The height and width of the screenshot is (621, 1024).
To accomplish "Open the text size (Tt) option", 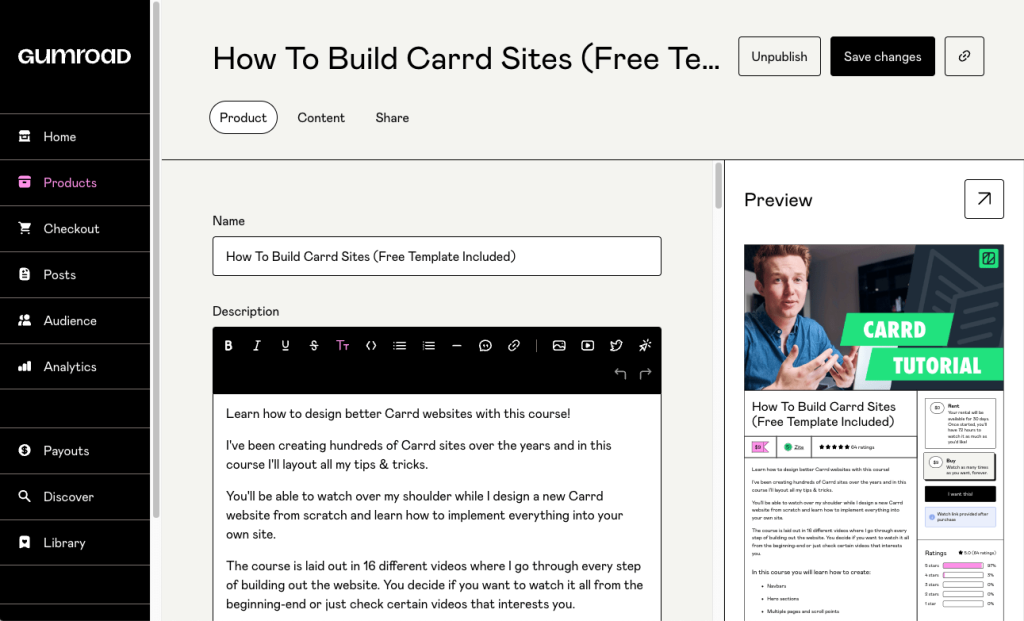I will pos(343,345).
